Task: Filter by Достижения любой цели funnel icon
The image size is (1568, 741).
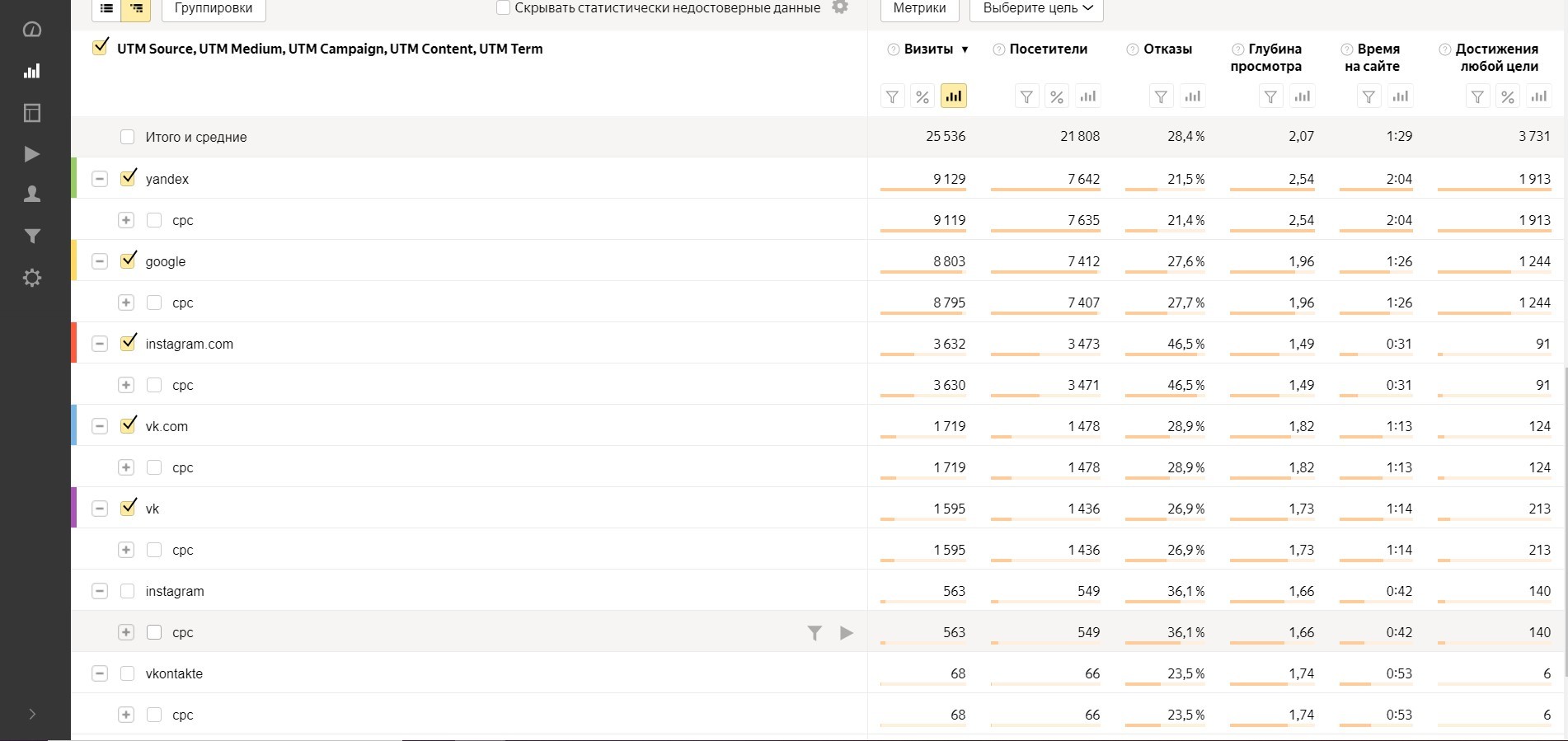Action: (x=1477, y=96)
